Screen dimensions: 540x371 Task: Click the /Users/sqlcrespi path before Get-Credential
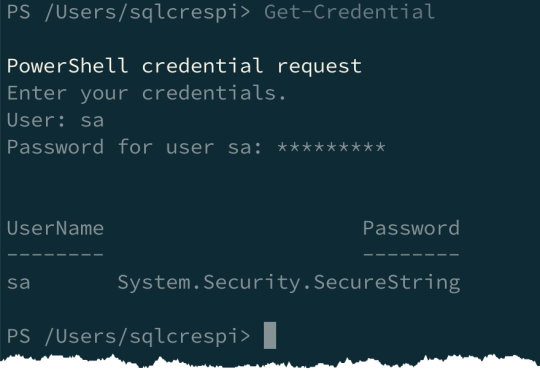(141, 12)
